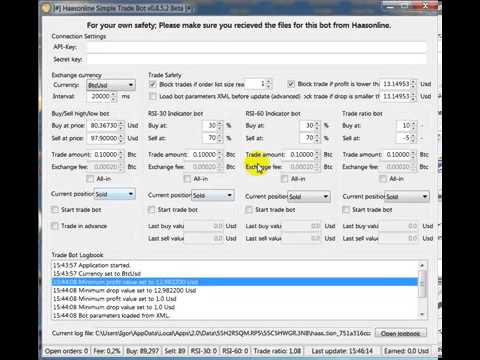Image resolution: width=480 pixels, height=360 pixels.
Task: Click RSI-60 Sell at 70 field
Action: pos(310,138)
